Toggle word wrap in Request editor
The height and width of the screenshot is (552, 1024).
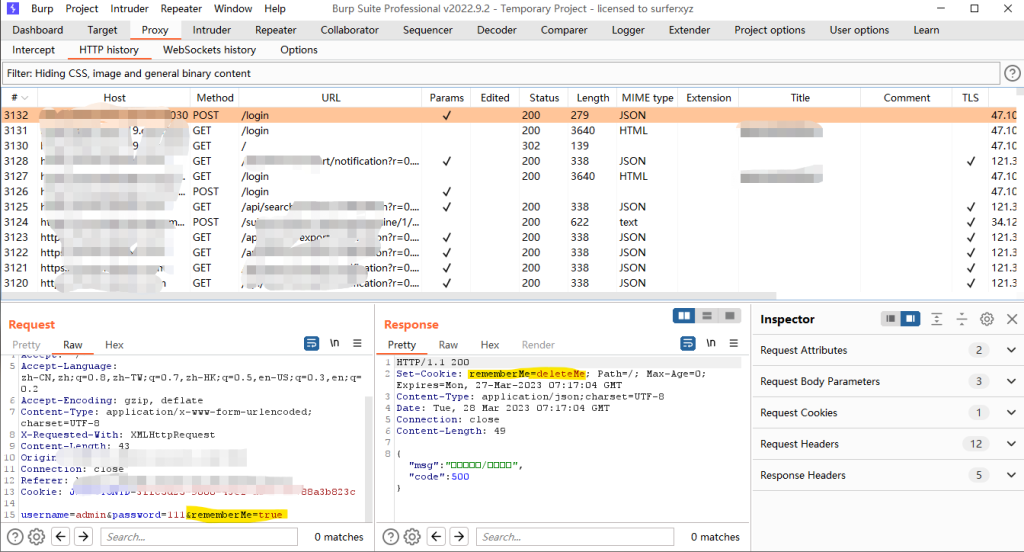[311, 343]
